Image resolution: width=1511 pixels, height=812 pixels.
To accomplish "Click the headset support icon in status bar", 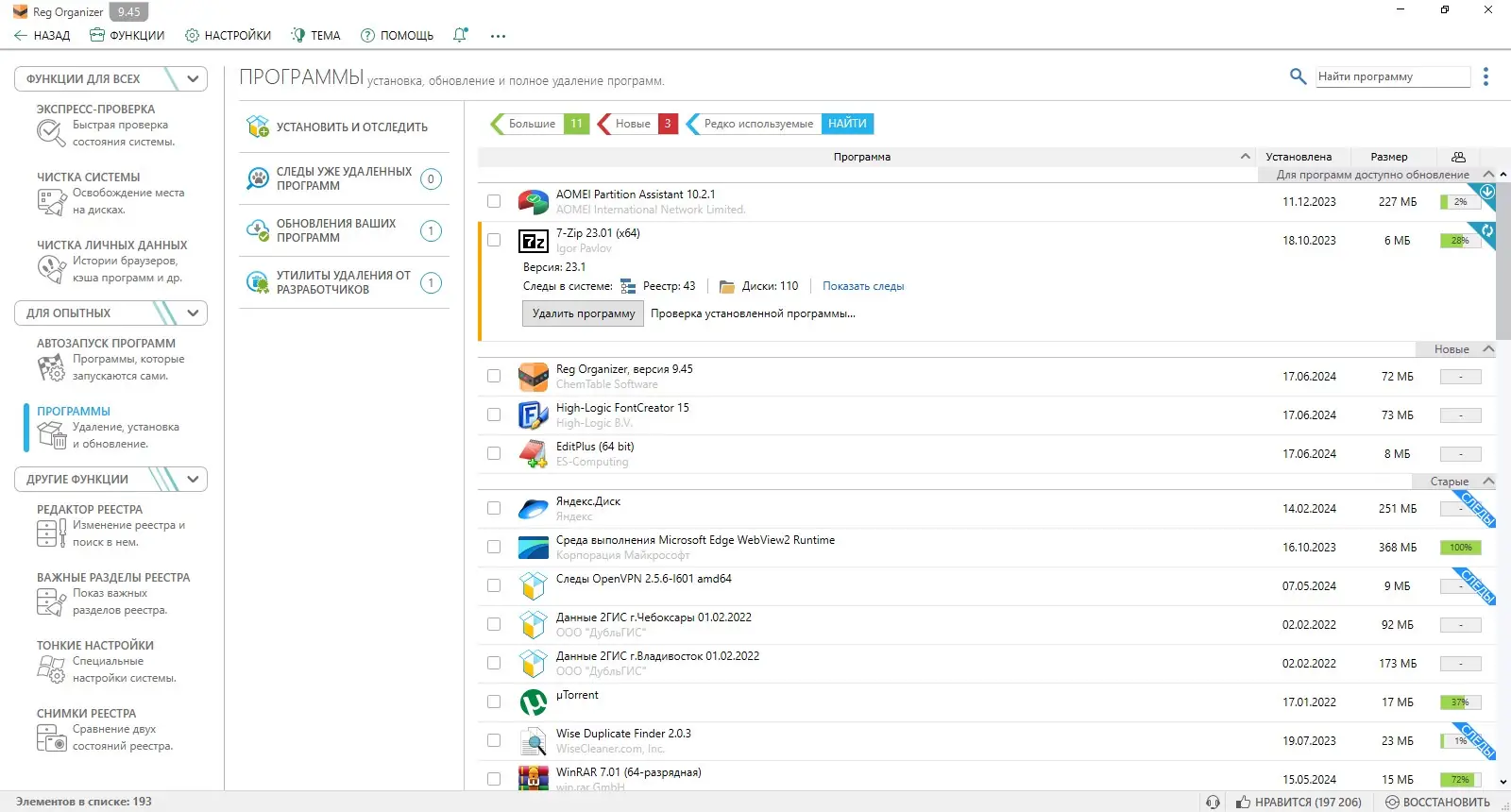I will (1214, 802).
